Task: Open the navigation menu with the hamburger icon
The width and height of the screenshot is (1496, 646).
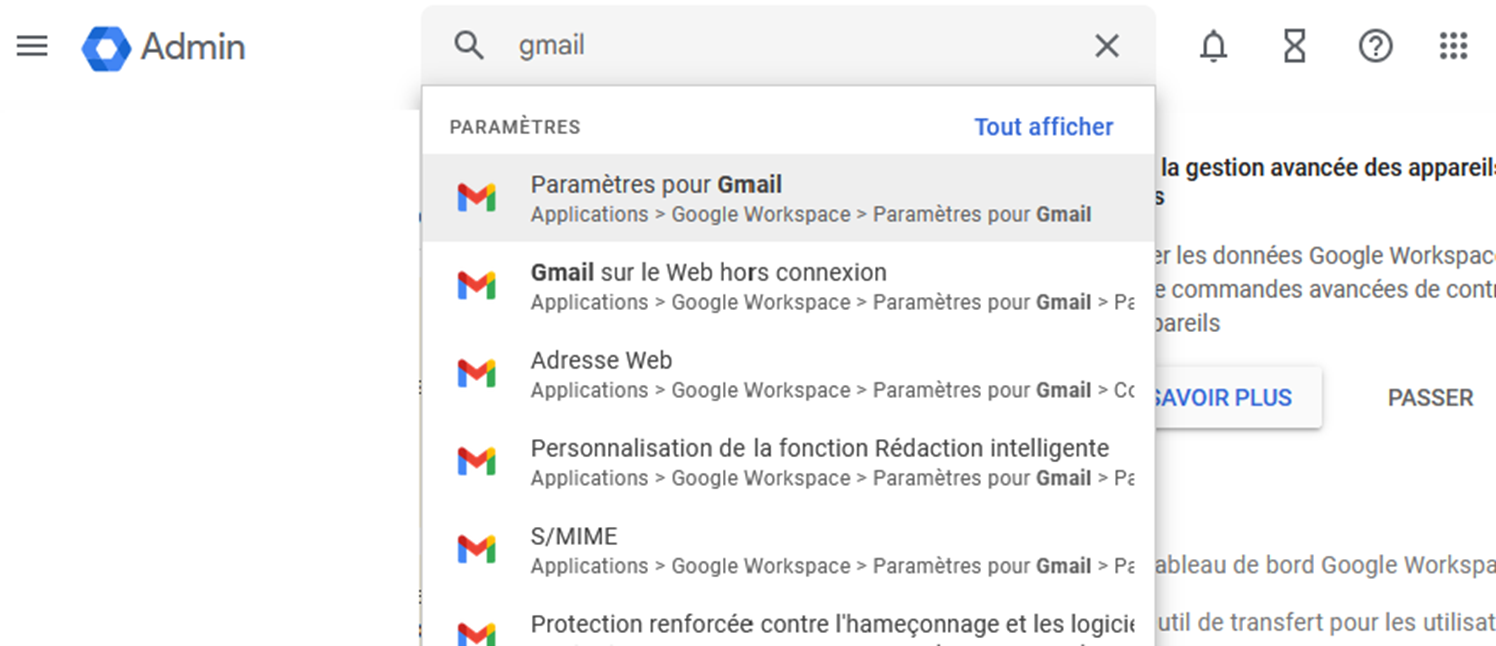Action: tap(32, 46)
